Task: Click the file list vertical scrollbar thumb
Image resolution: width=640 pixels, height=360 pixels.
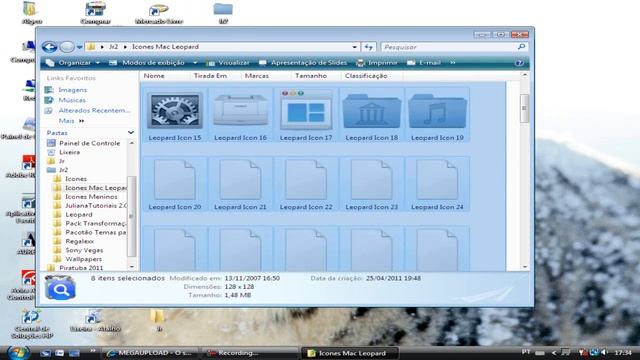Action: coord(524,108)
